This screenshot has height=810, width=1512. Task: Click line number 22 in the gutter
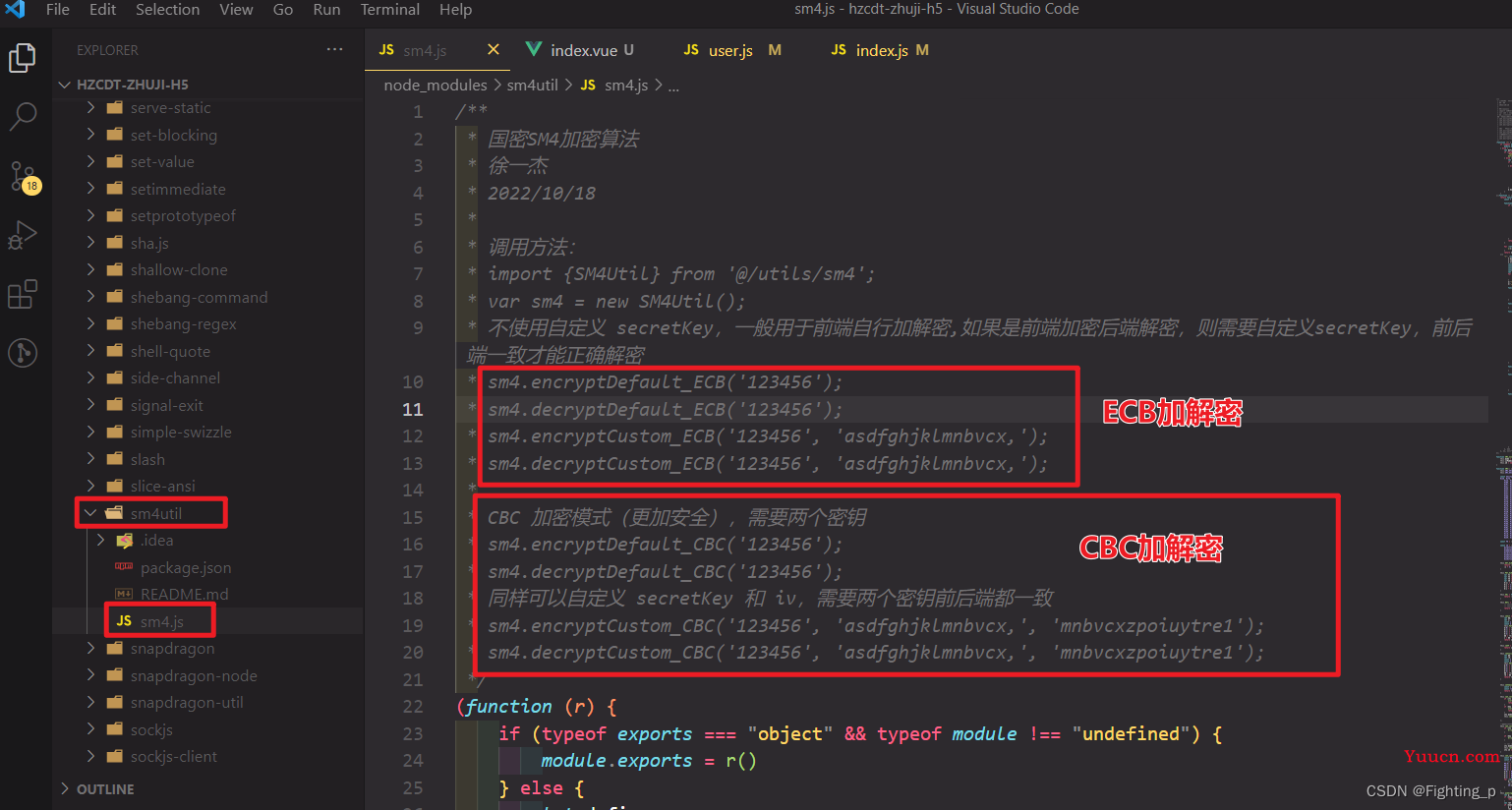(x=413, y=707)
